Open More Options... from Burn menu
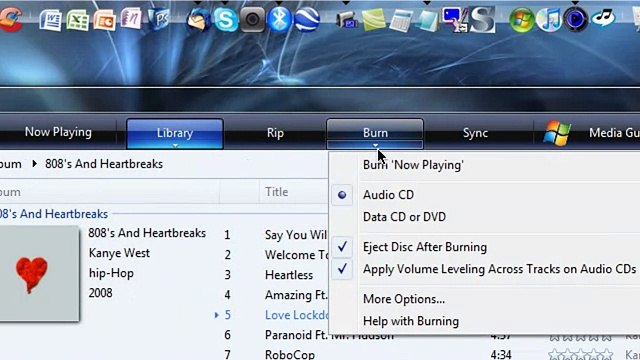The image size is (640, 360). coord(404,299)
